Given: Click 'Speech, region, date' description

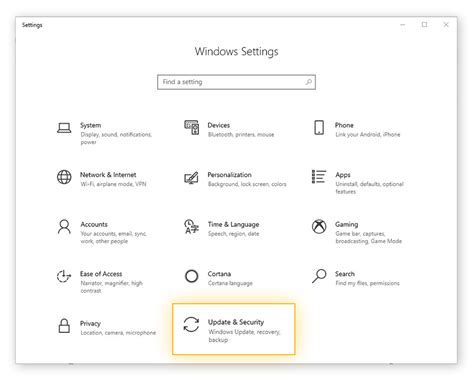Looking at the screenshot, I should pyautogui.click(x=233, y=234).
